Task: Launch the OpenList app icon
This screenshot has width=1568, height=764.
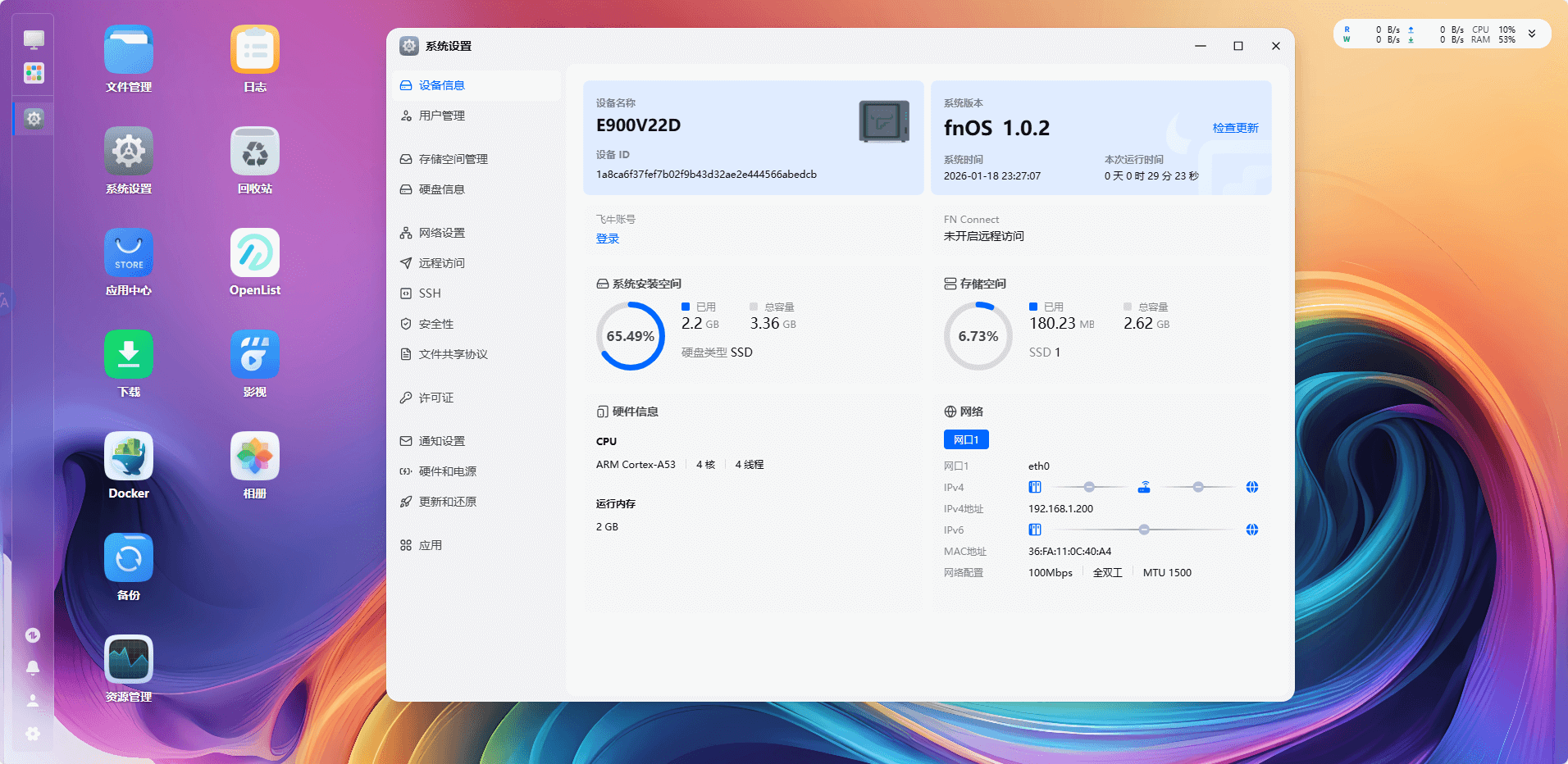Action: point(254,253)
